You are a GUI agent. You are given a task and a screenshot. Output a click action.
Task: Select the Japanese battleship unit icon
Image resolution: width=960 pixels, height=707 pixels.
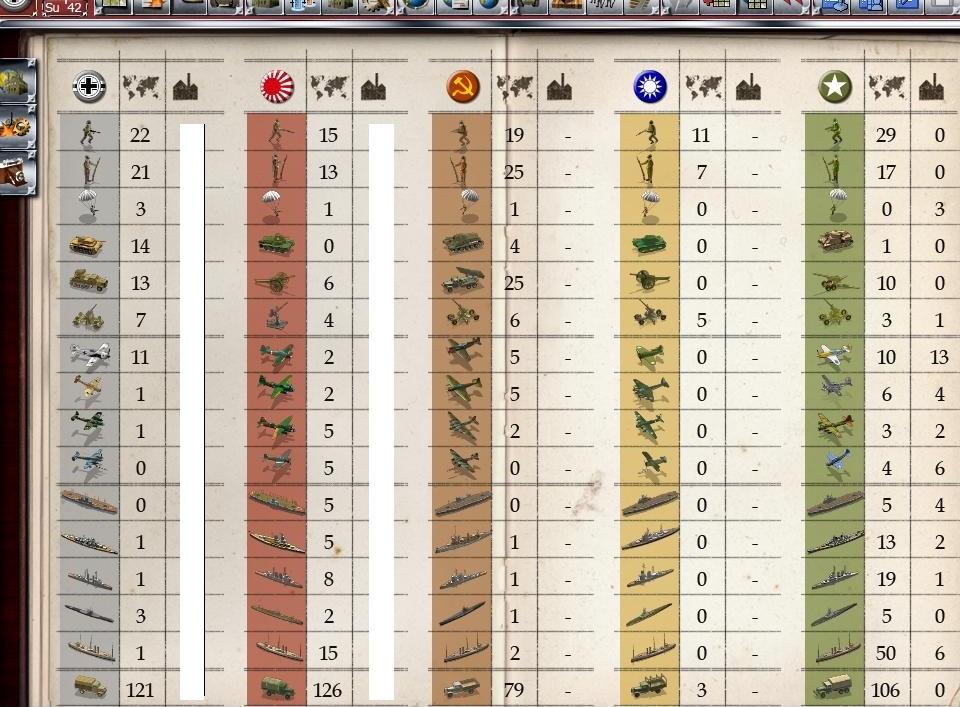[x=277, y=541]
